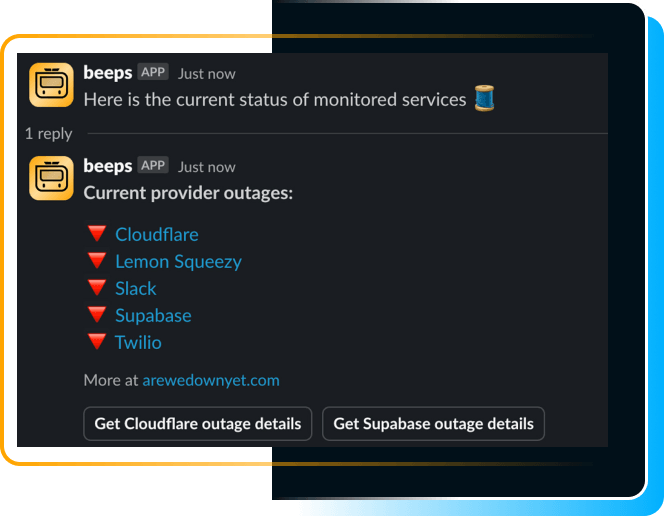Viewport: 664px width, 516px height.
Task: Open the Supabase provider link
Action: [153, 315]
